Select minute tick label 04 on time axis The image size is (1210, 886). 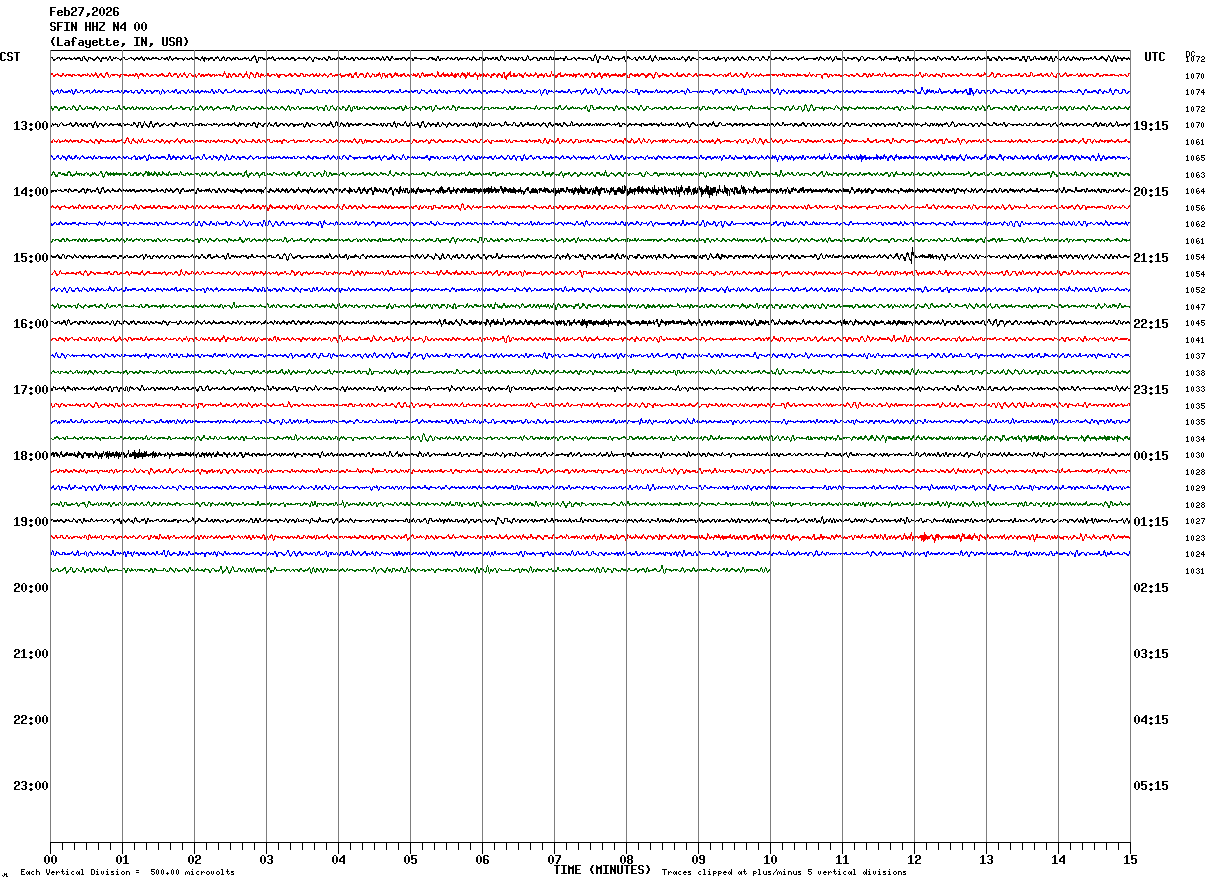[x=338, y=859]
